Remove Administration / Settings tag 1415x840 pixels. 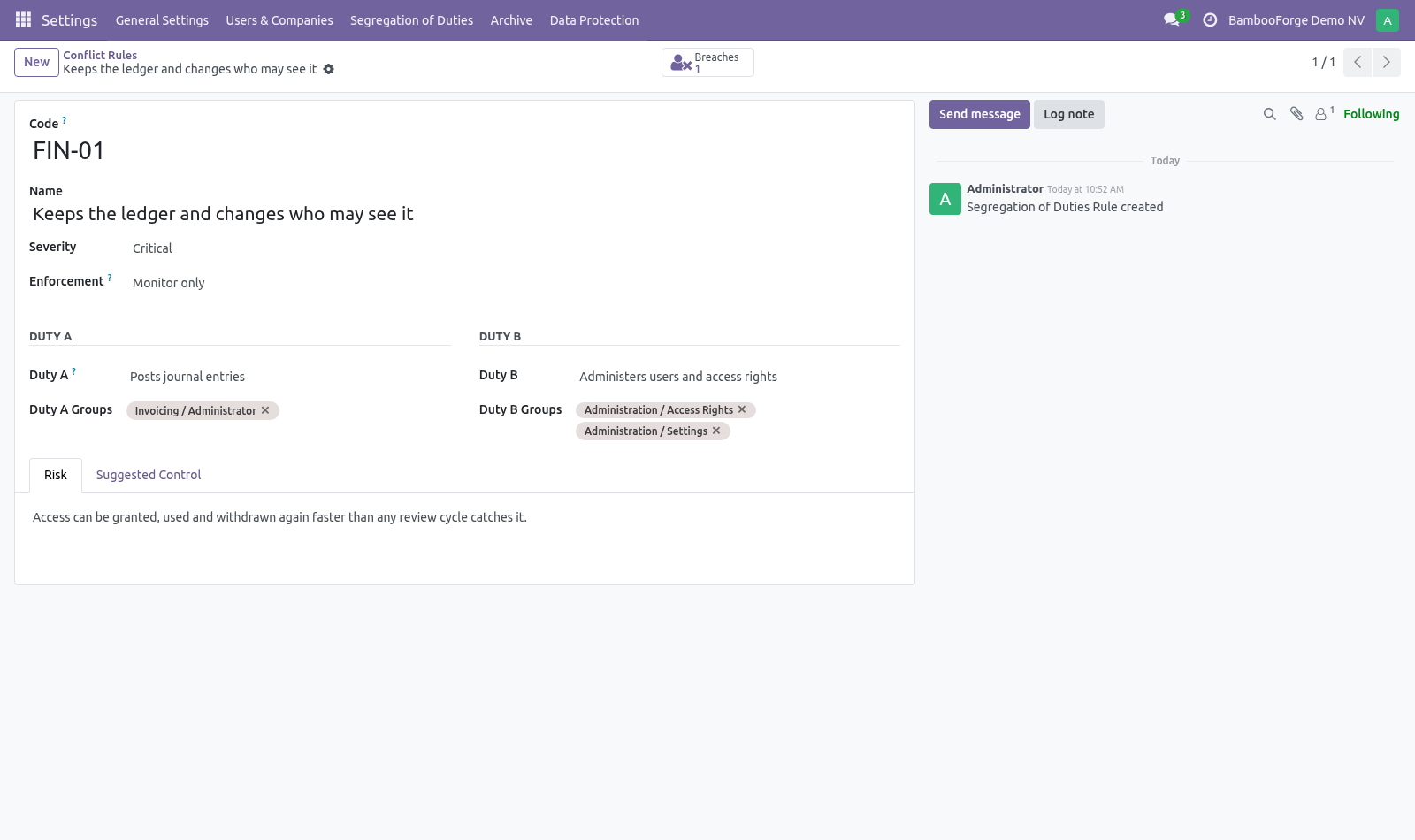point(716,431)
